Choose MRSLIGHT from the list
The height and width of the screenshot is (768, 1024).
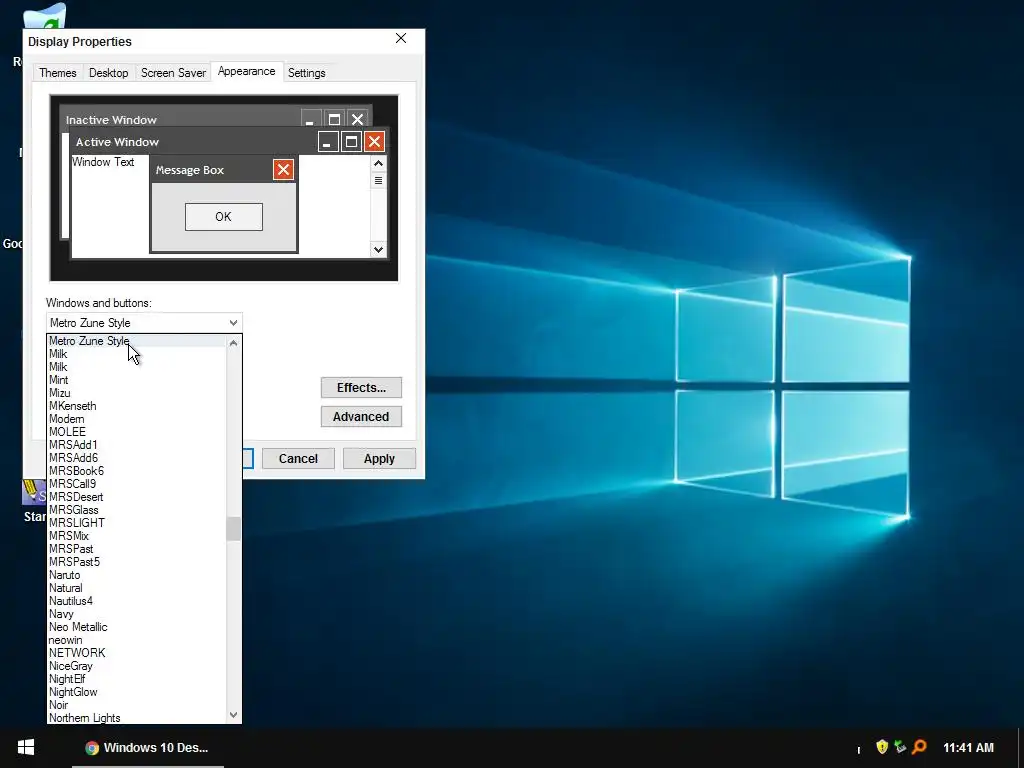tap(136, 523)
